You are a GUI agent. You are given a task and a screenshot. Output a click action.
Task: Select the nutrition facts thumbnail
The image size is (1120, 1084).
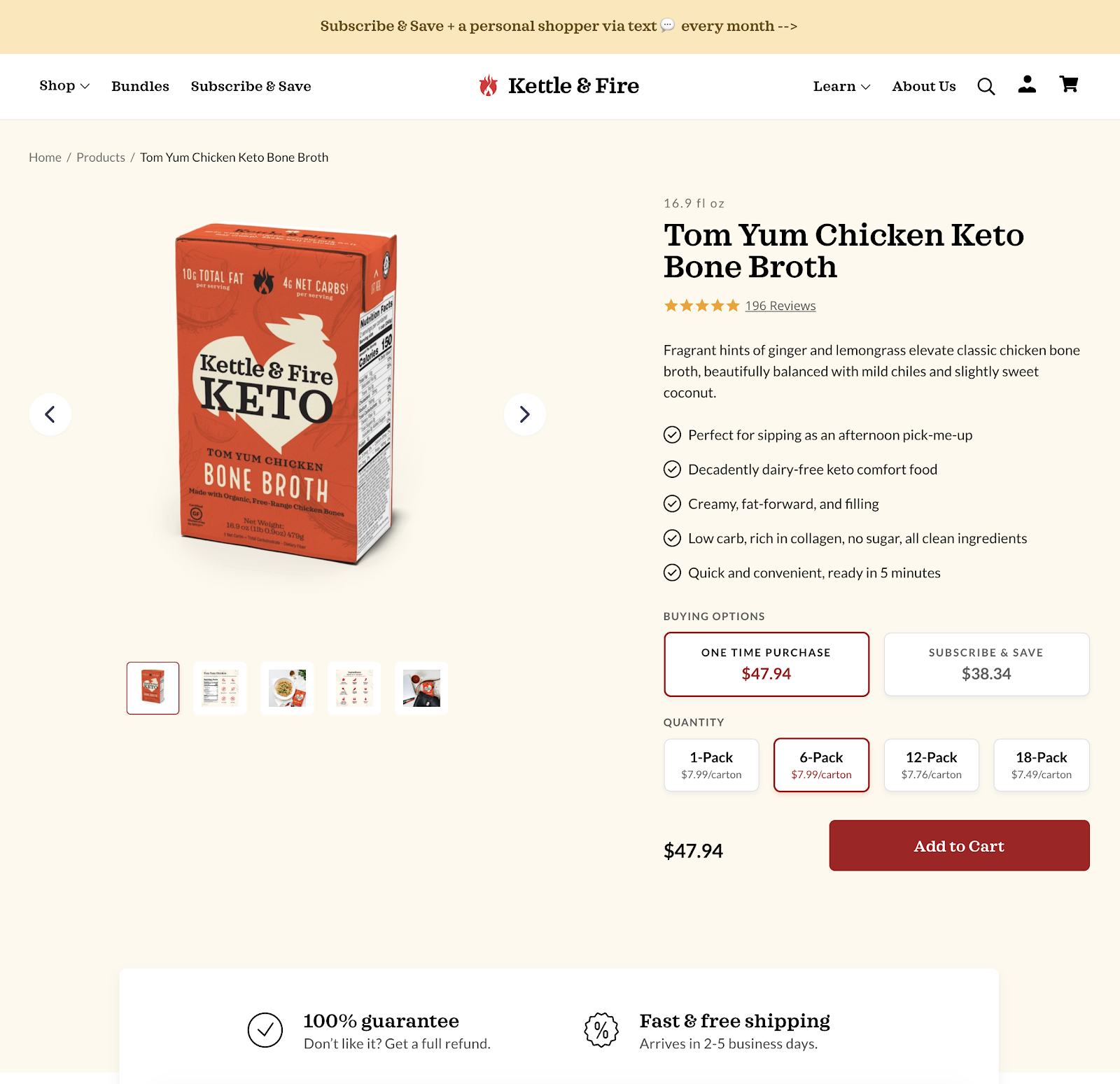pyautogui.click(x=219, y=688)
